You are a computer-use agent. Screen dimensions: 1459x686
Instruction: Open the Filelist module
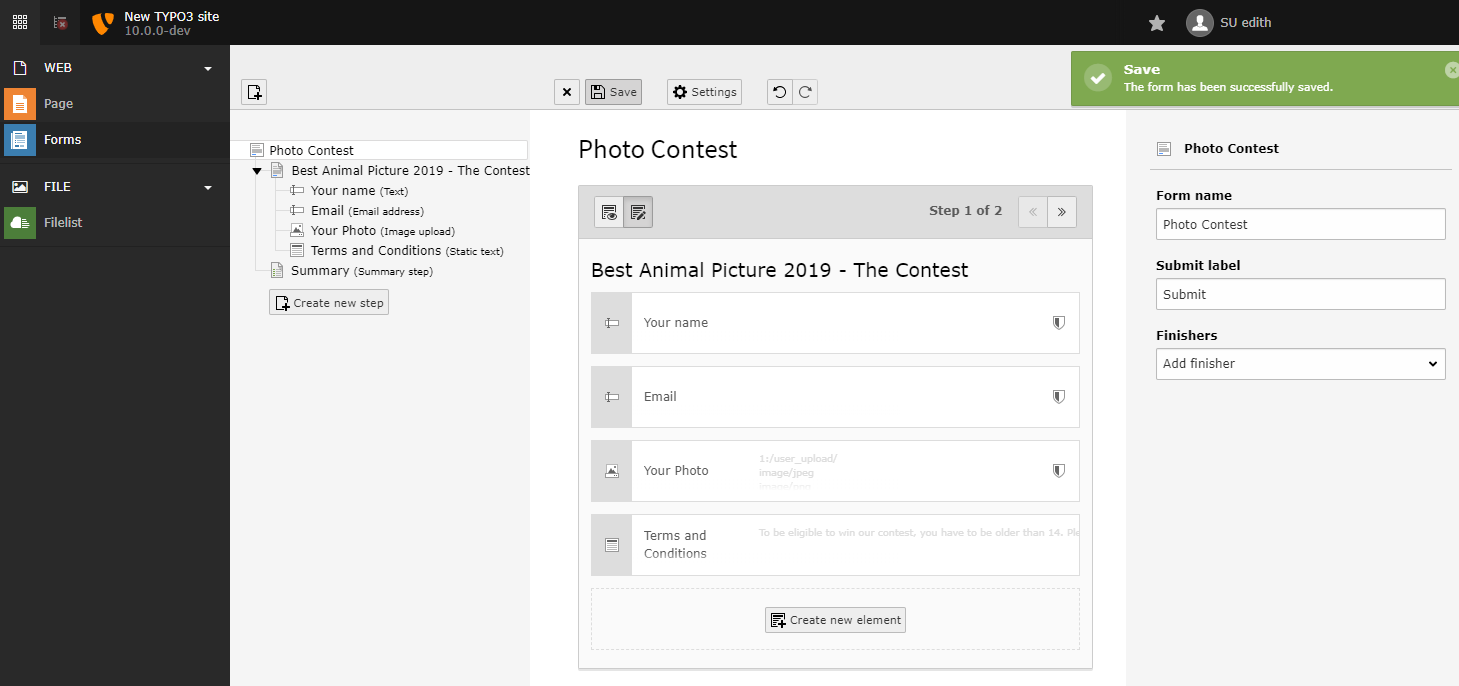[62, 223]
